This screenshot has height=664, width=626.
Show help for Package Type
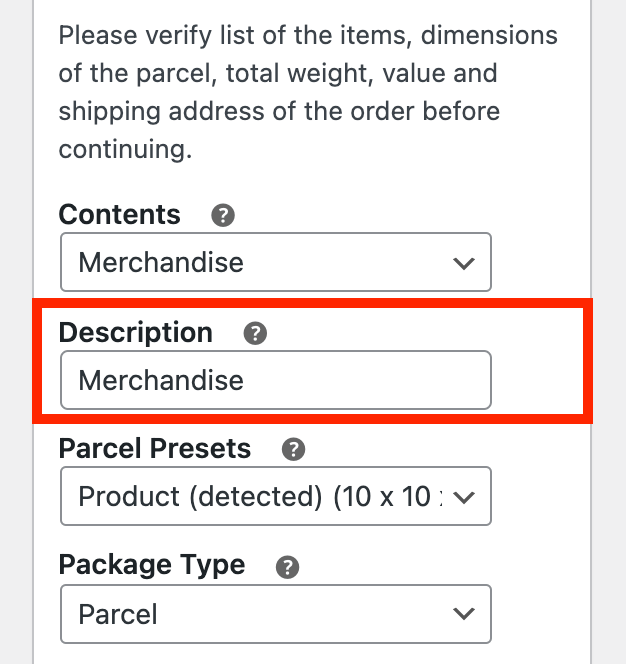[287, 567]
